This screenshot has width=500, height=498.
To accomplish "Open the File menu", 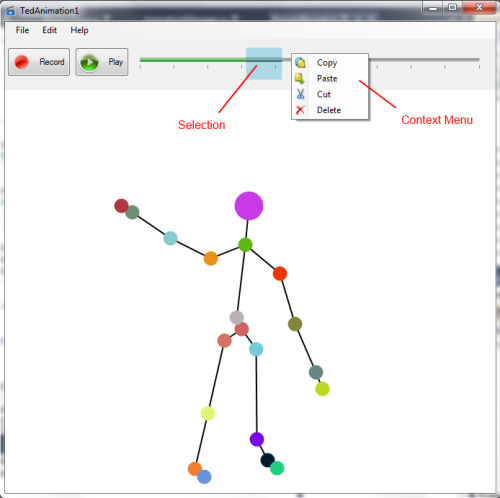I will pos(22,30).
